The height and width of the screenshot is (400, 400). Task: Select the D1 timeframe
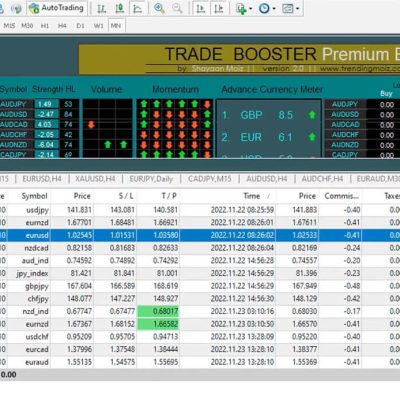click(80, 25)
